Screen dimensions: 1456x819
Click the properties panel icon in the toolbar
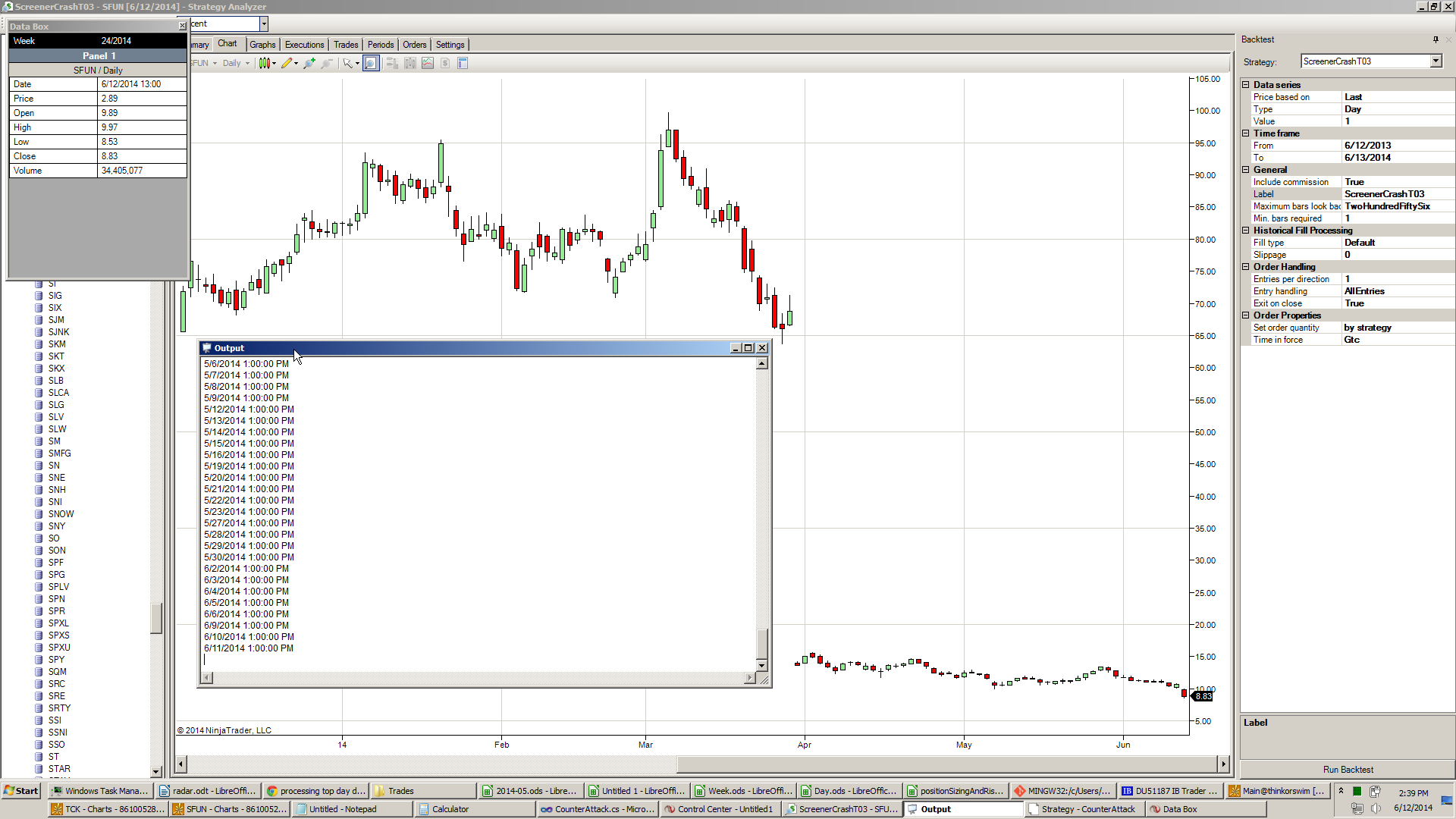pos(463,63)
